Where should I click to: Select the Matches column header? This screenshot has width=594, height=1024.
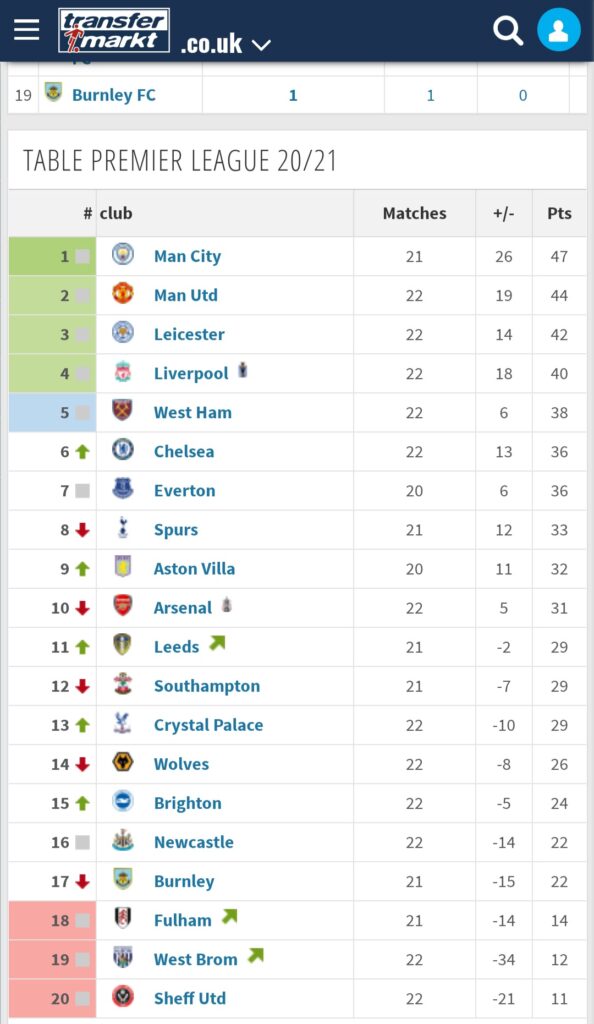pyautogui.click(x=414, y=214)
